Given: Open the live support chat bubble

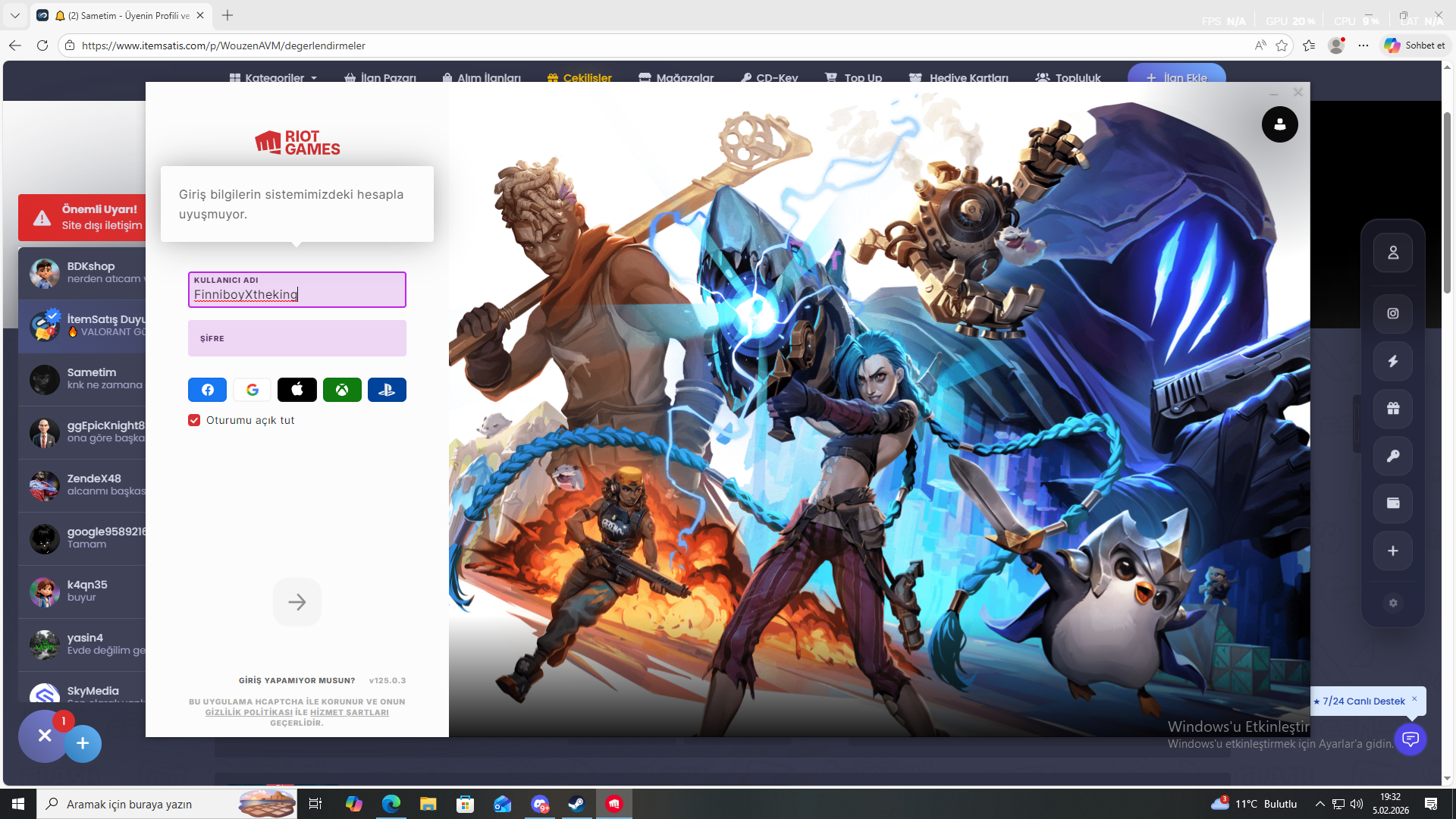Looking at the screenshot, I should click(x=1410, y=739).
